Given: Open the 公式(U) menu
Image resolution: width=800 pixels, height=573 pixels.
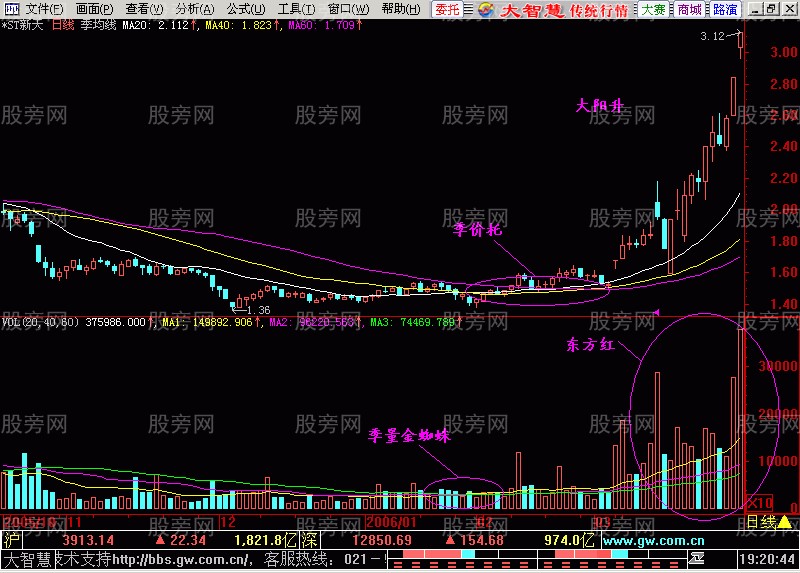Looking at the screenshot, I should pyautogui.click(x=246, y=9).
